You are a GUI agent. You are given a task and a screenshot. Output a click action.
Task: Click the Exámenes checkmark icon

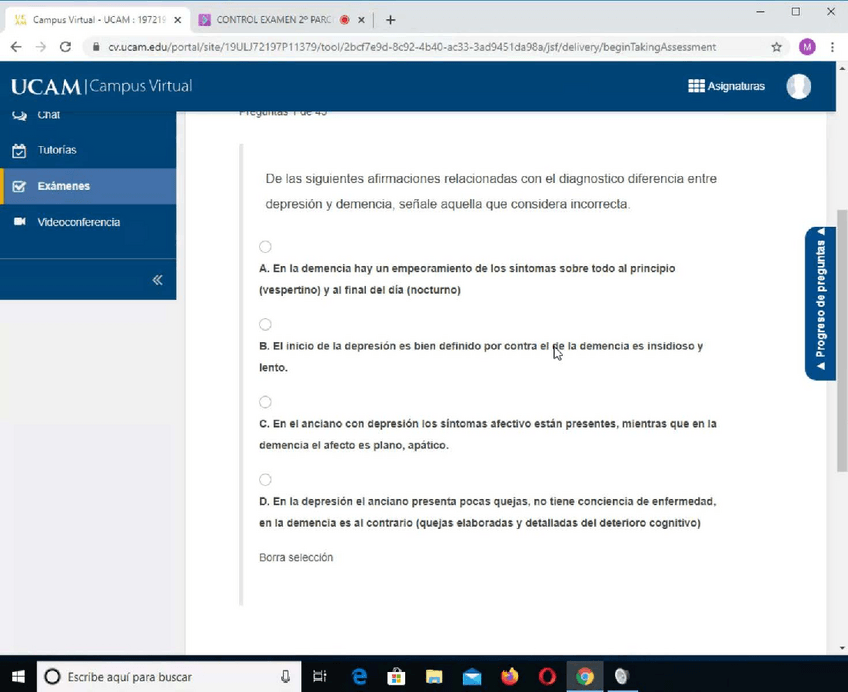[19, 186]
